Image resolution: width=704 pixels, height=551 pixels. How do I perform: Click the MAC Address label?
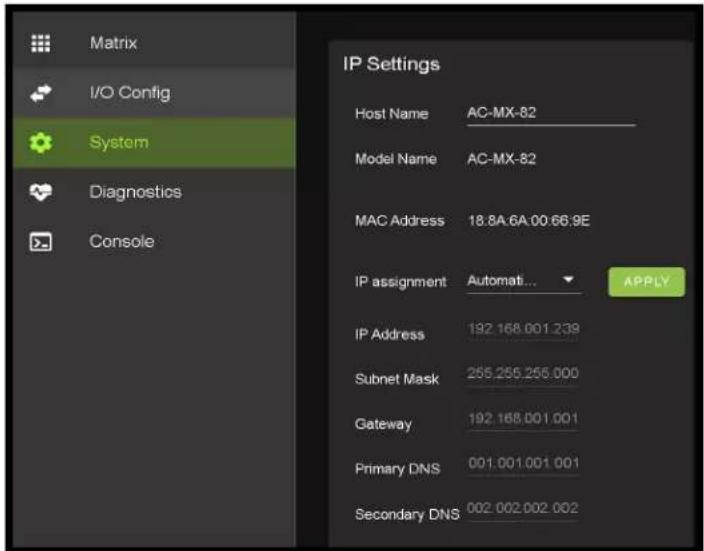pyautogui.click(x=400, y=220)
